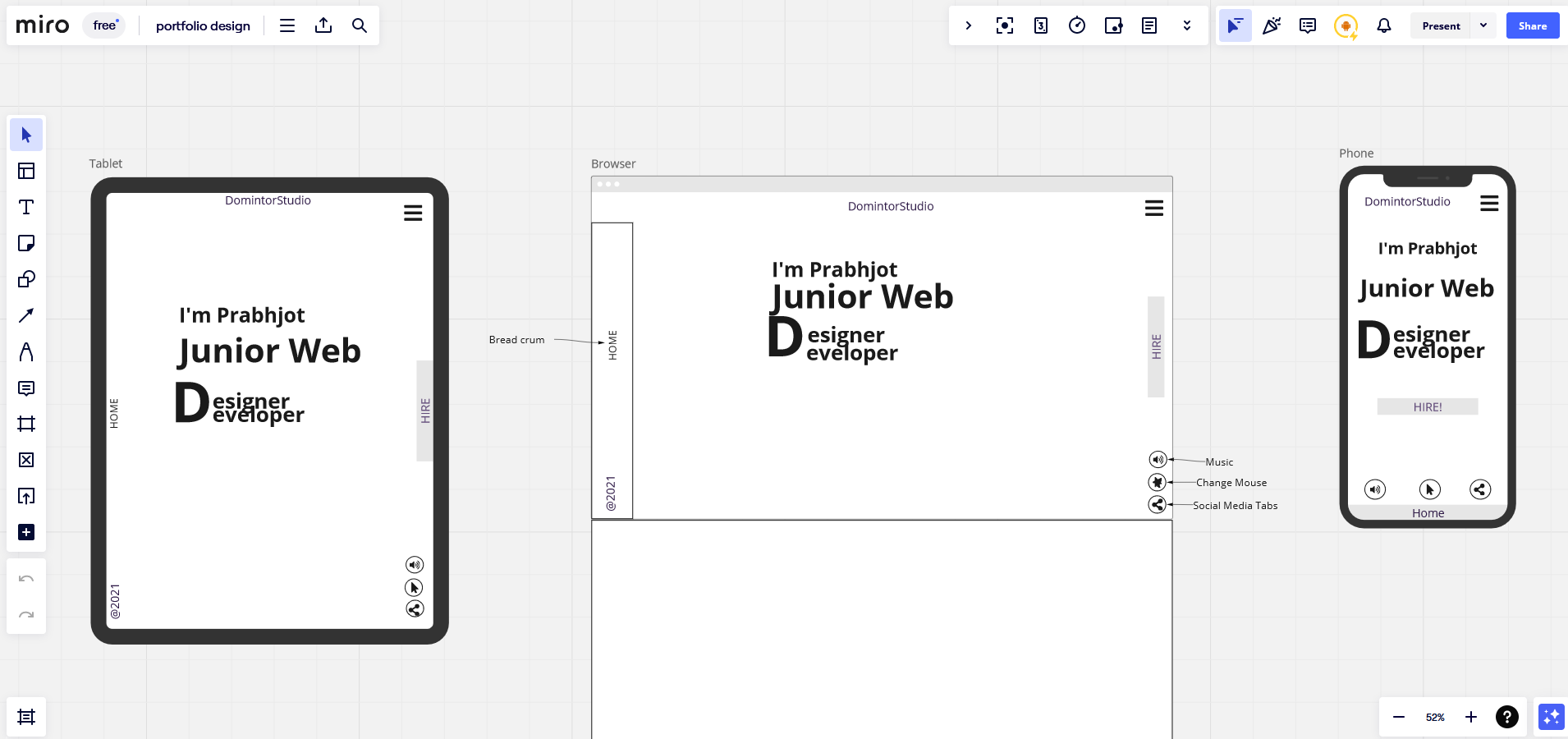
Task: Select the Connection line tool
Action: click(x=26, y=314)
